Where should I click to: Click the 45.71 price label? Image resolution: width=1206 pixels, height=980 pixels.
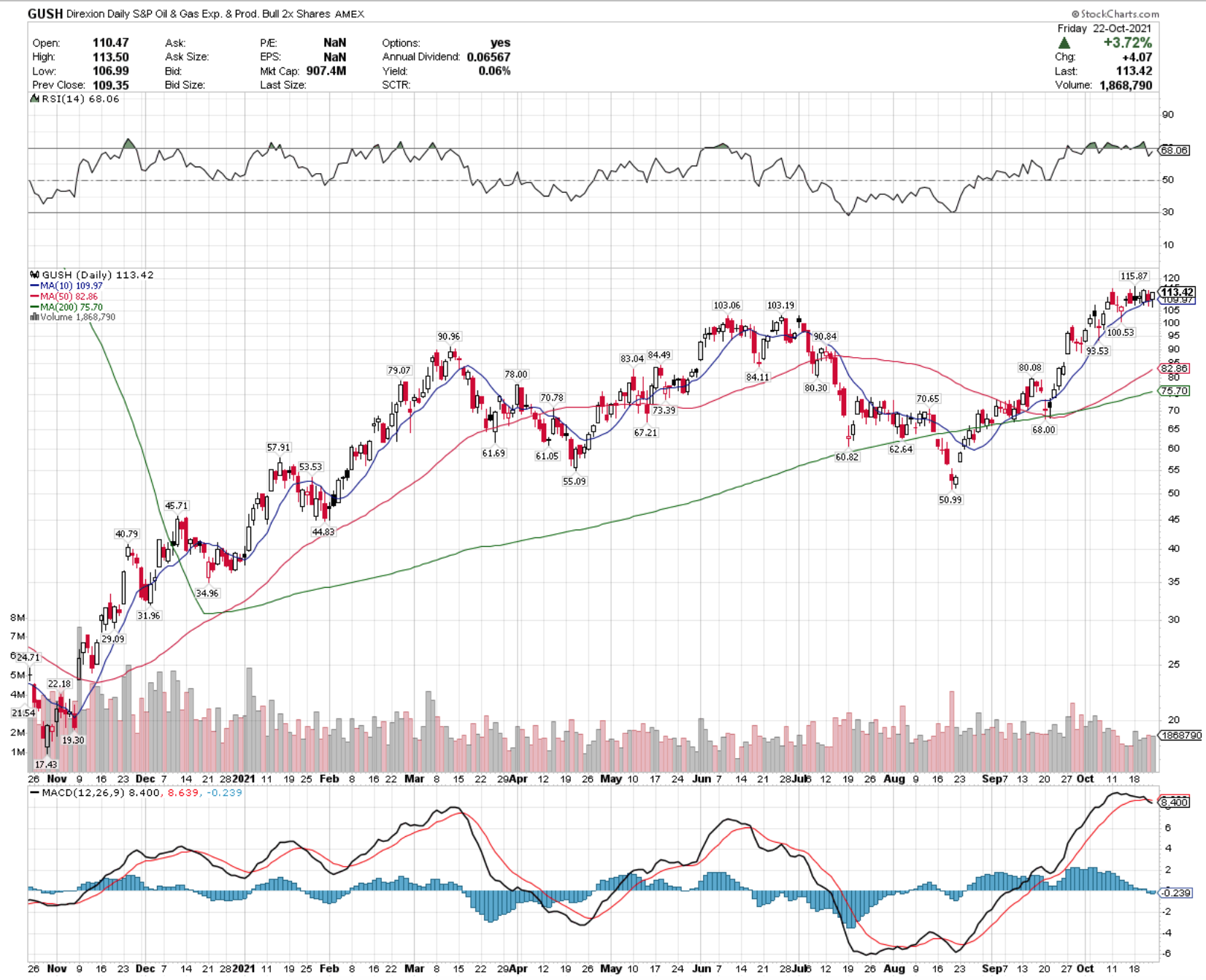176,506
